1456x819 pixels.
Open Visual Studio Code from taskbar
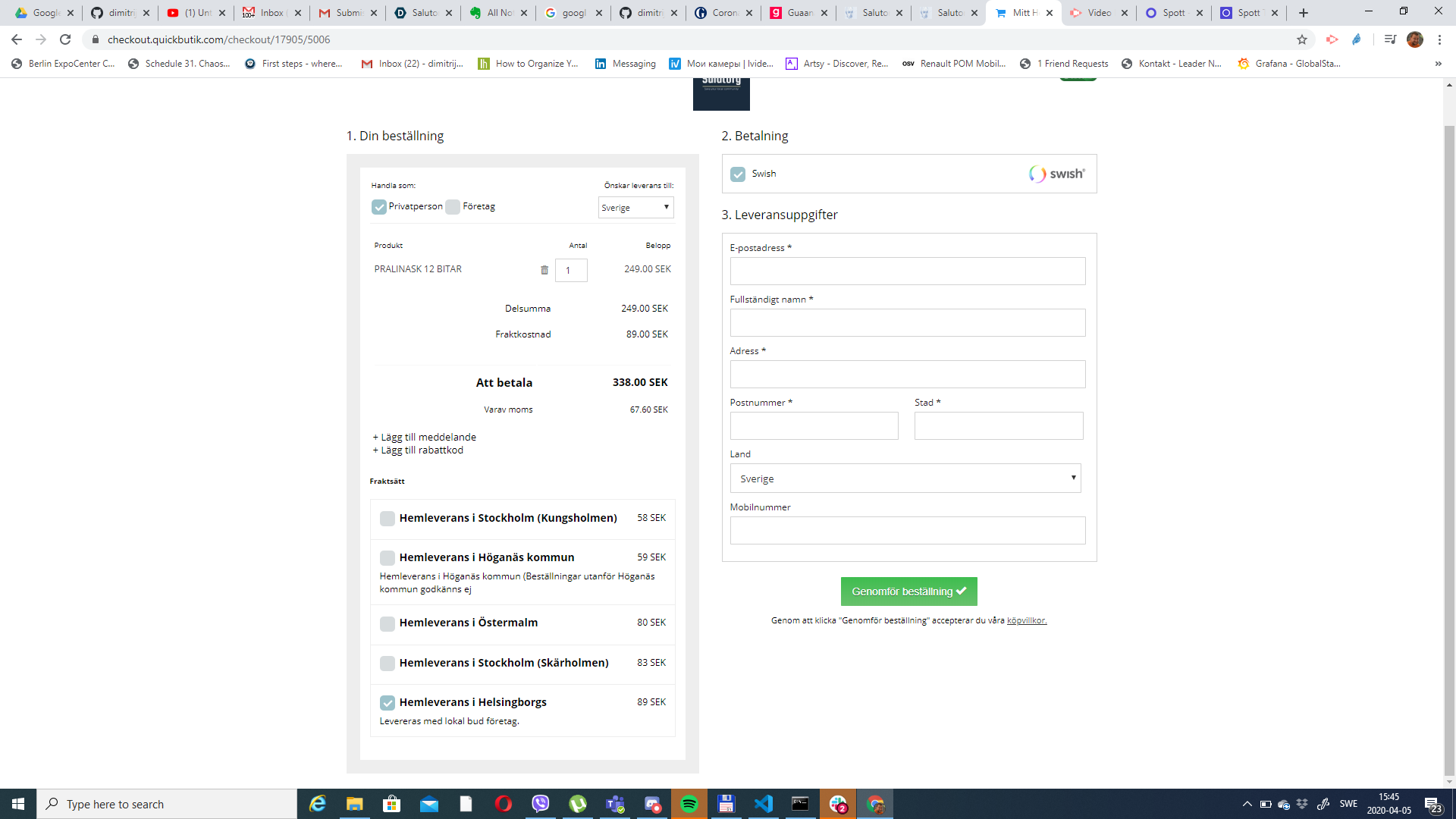(763, 804)
